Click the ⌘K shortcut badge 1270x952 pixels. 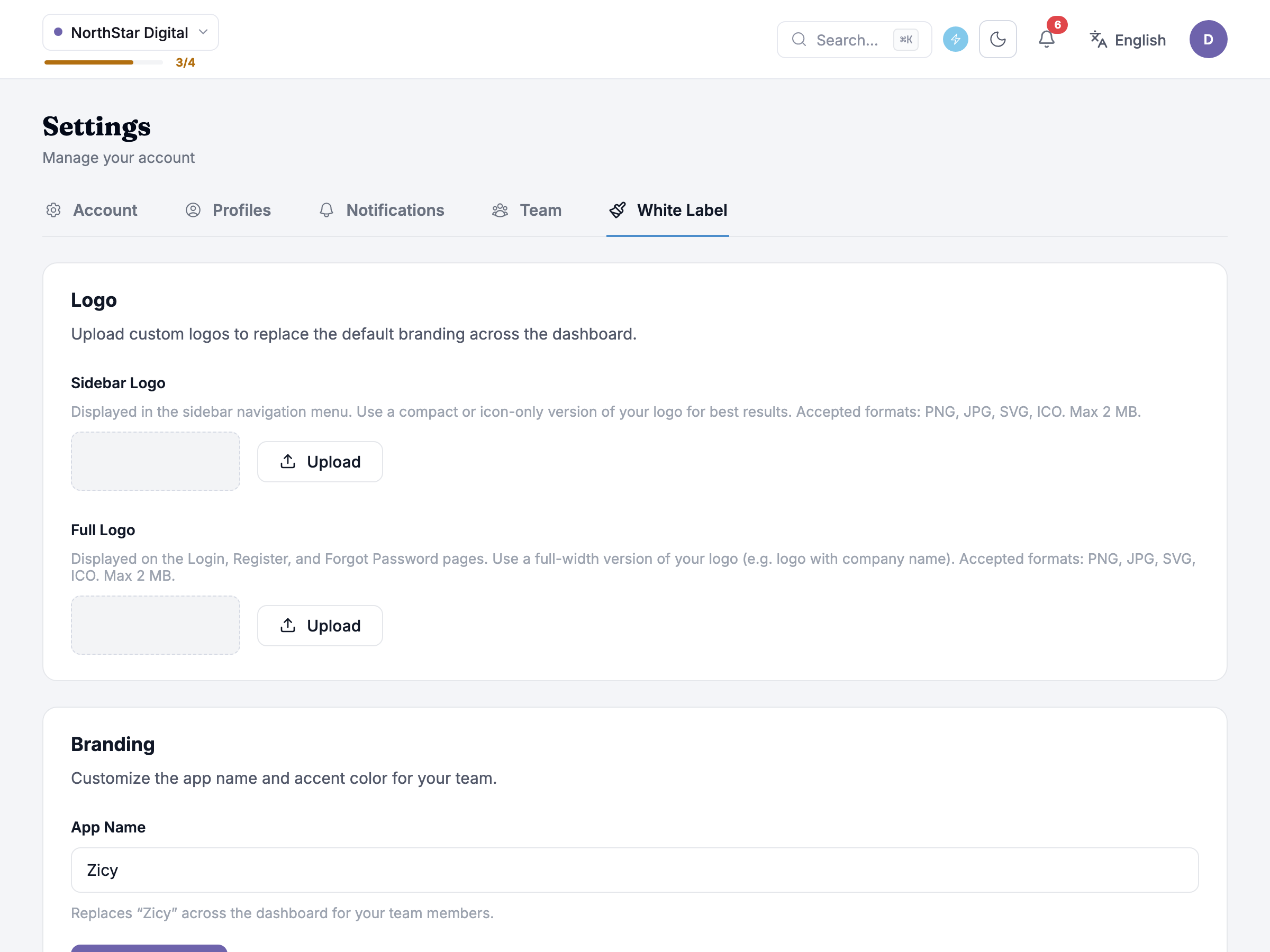(906, 40)
